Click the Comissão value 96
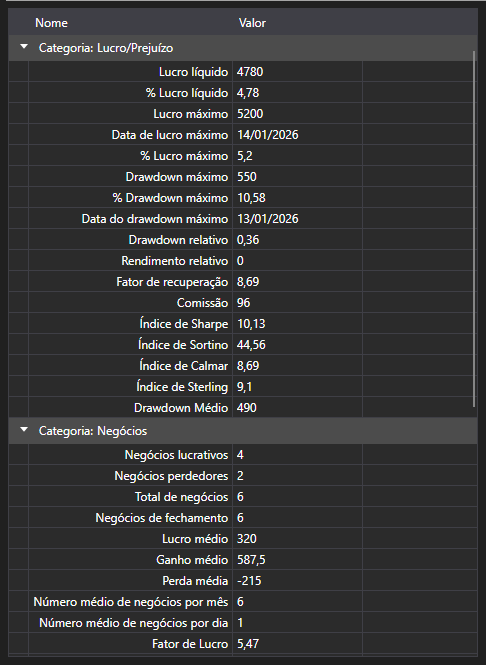Screen dimensions: 486x665 point(243,303)
